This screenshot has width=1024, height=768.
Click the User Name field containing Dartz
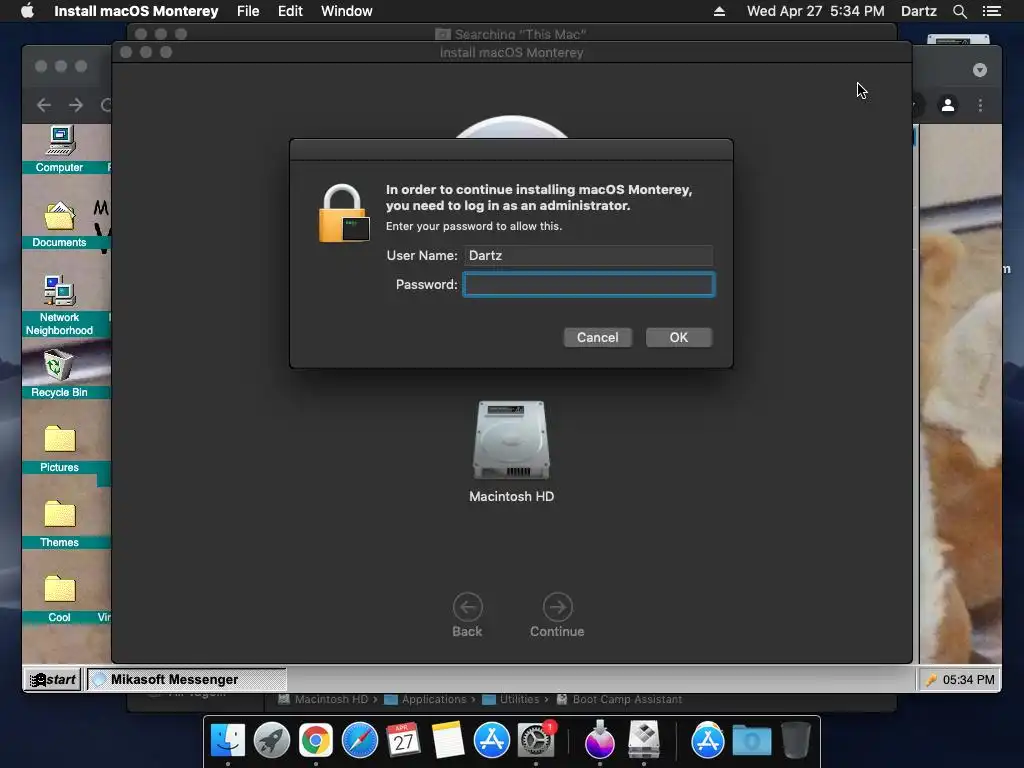click(588, 255)
